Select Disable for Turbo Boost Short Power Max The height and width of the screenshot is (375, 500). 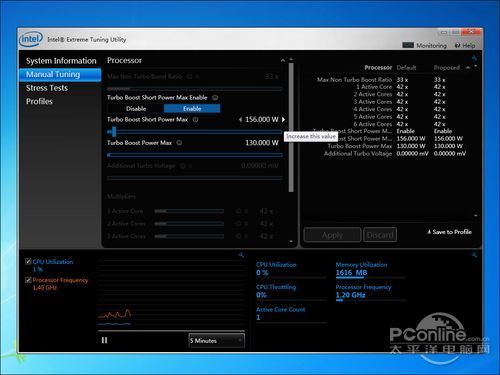(x=136, y=108)
